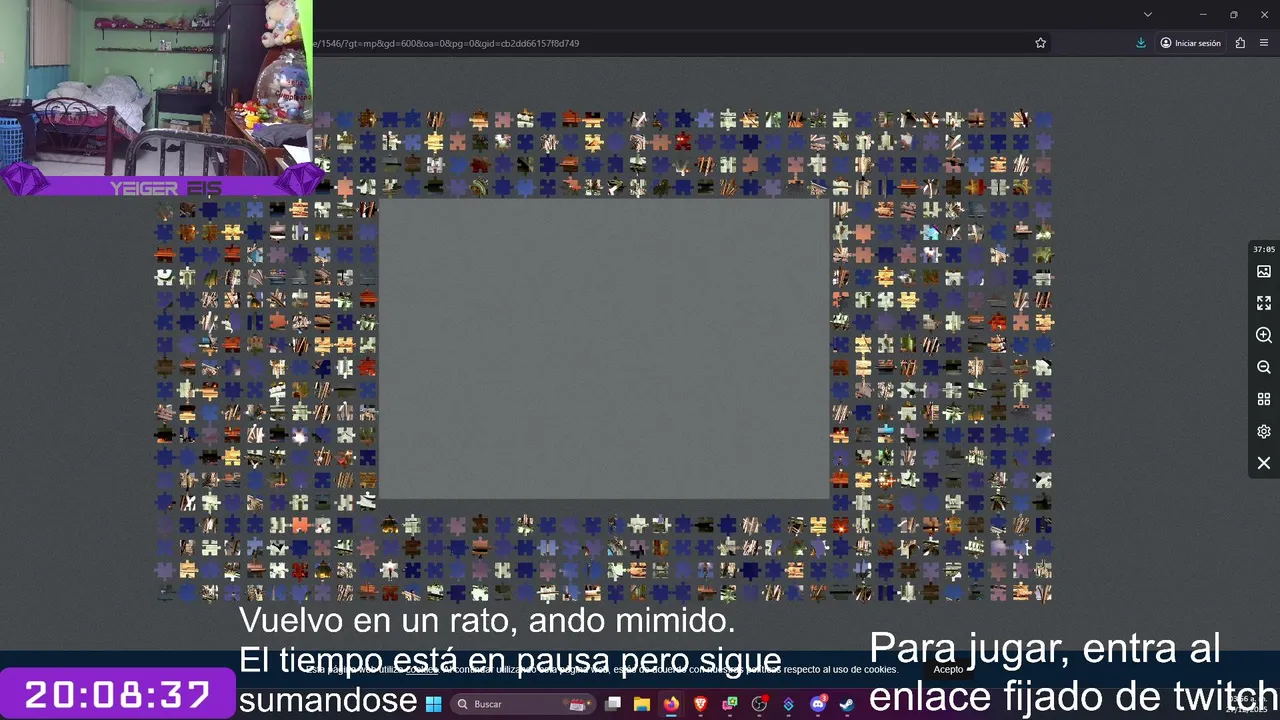
Task: Open File Explorer from taskbar
Action: tap(642, 704)
